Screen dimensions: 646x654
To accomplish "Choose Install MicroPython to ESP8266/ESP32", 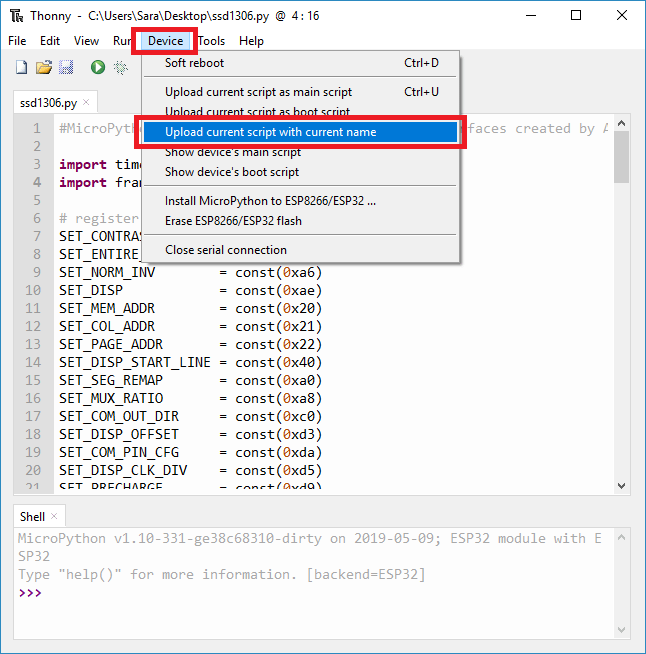I will (x=270, y=201).
